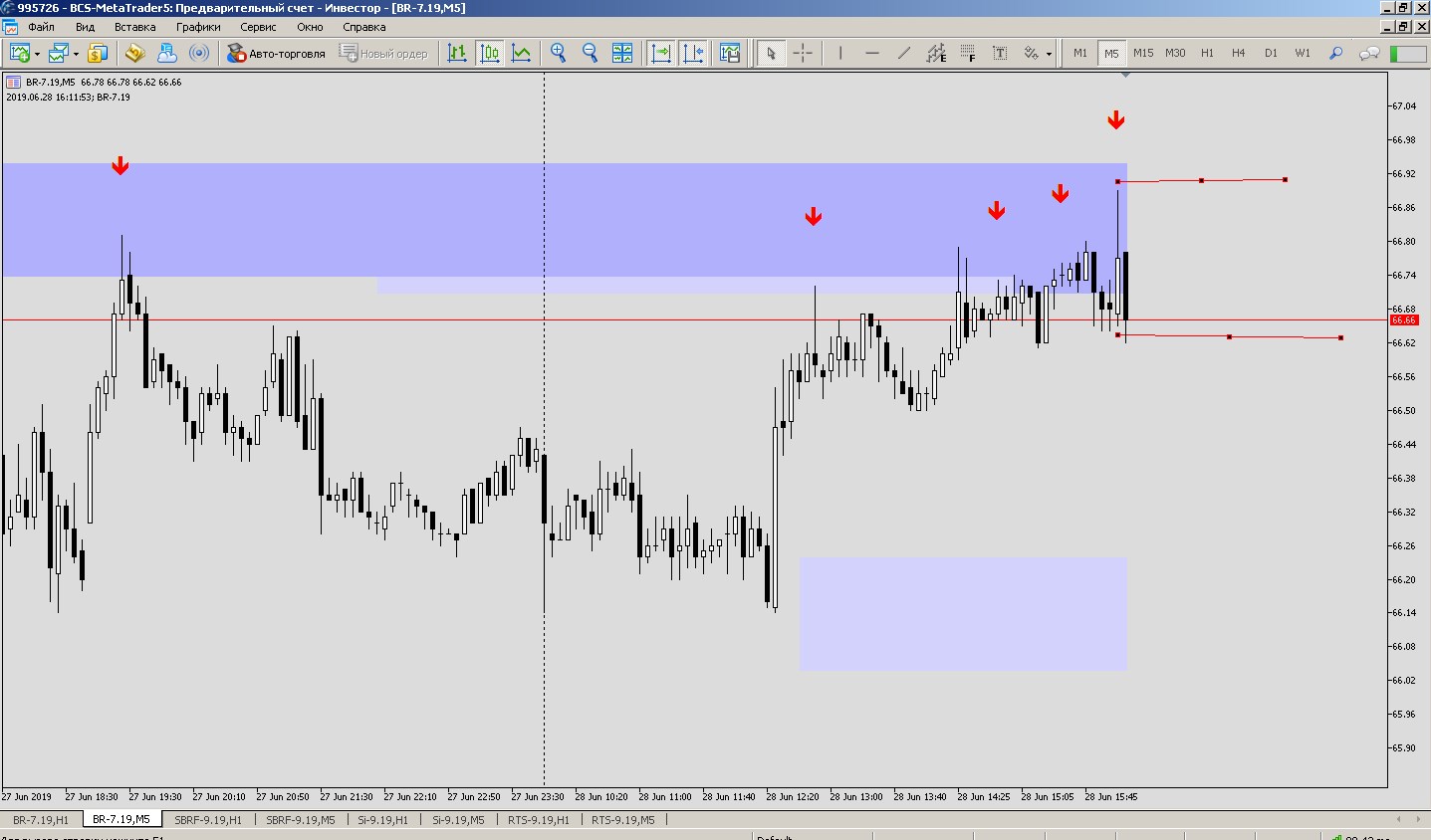This screenshot has height=840, width=1431.
Task: Show the Market Watch window
Action: tap(98, 53)
